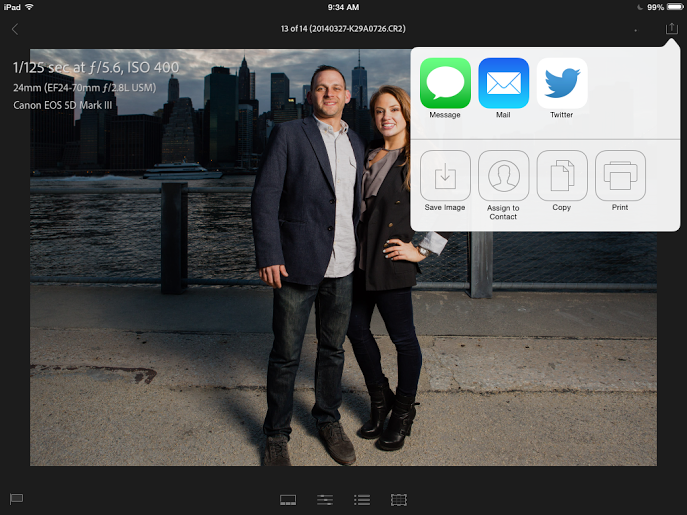The width and height of the screenshot is (687, 515).
Task: Tap the share icon at top right
Action: pos(671,29)
